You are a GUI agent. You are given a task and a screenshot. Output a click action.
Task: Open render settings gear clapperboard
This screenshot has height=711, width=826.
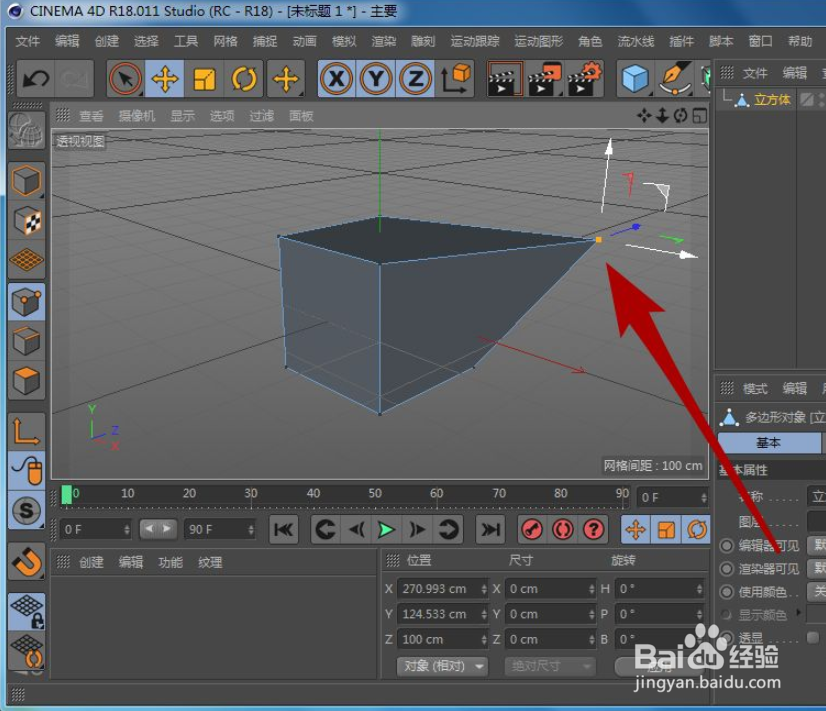[x=584, y=79]
